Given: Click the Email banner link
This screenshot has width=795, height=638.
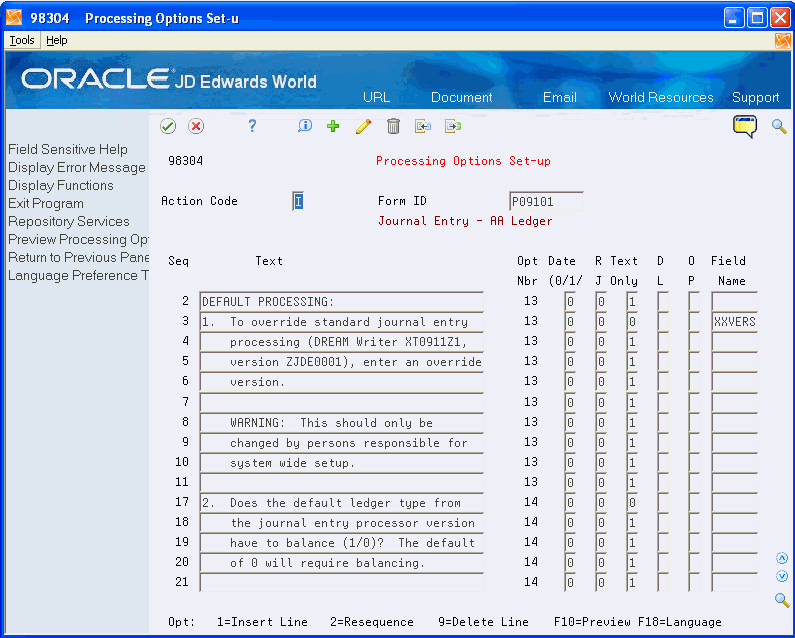Looking at the screenshot, I should pos(560,97).
